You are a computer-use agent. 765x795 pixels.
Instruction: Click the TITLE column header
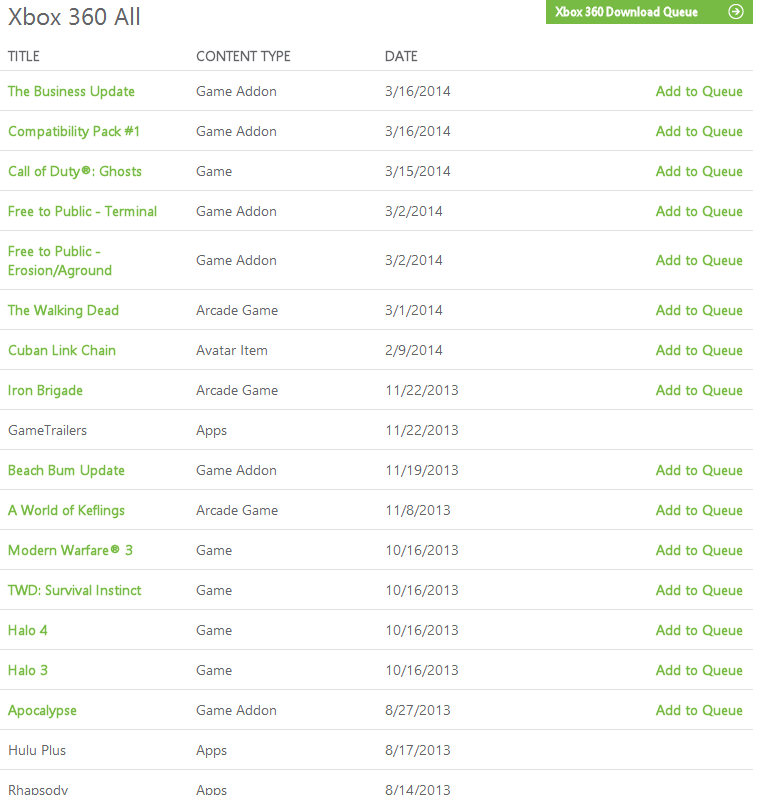pos(24,56)
